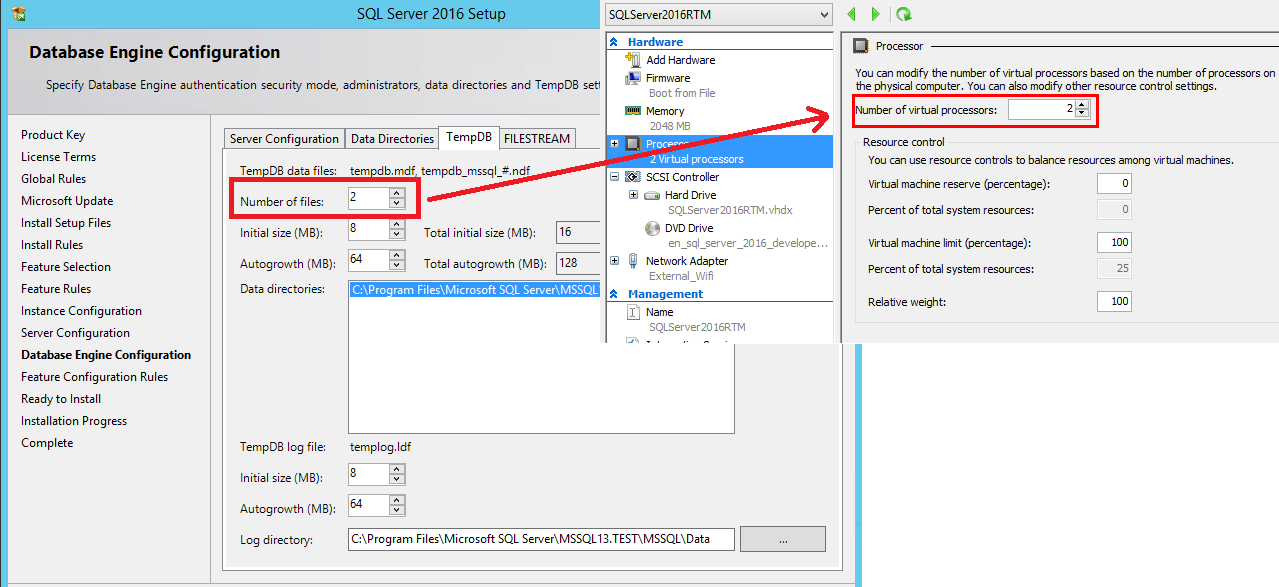This screenshot has width=1279, height=587.
Task: Go back with the green left arrow
Action: (x=852, y=14)
